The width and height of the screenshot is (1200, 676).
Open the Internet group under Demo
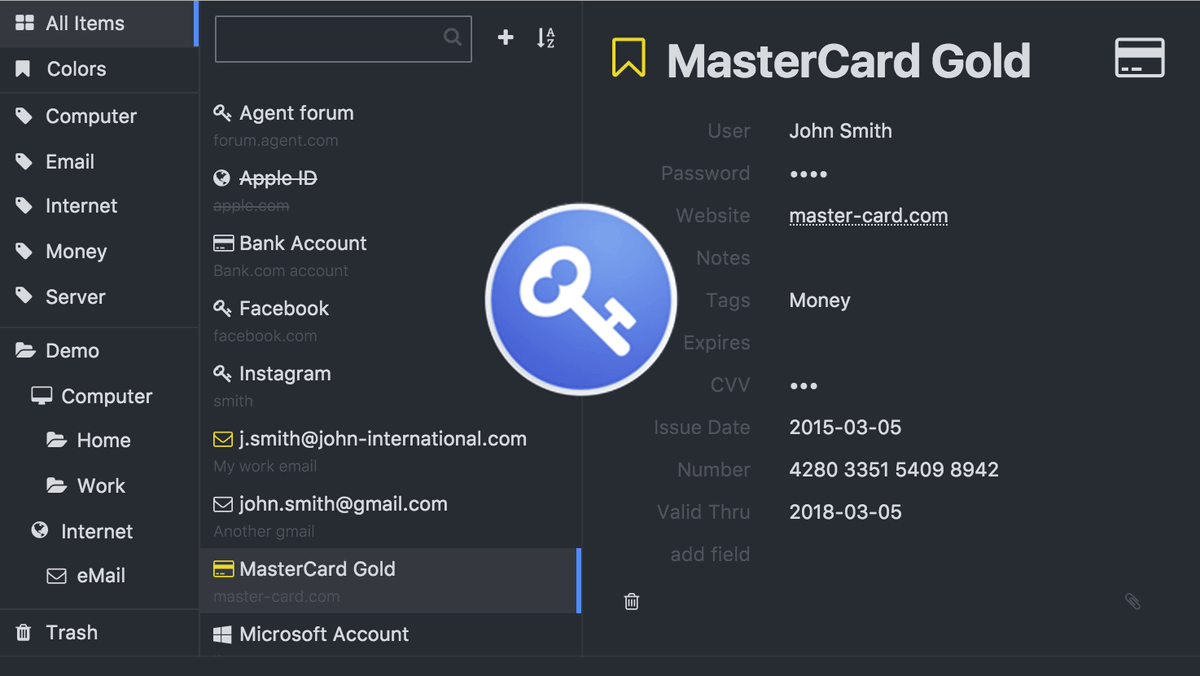[98, 531]
